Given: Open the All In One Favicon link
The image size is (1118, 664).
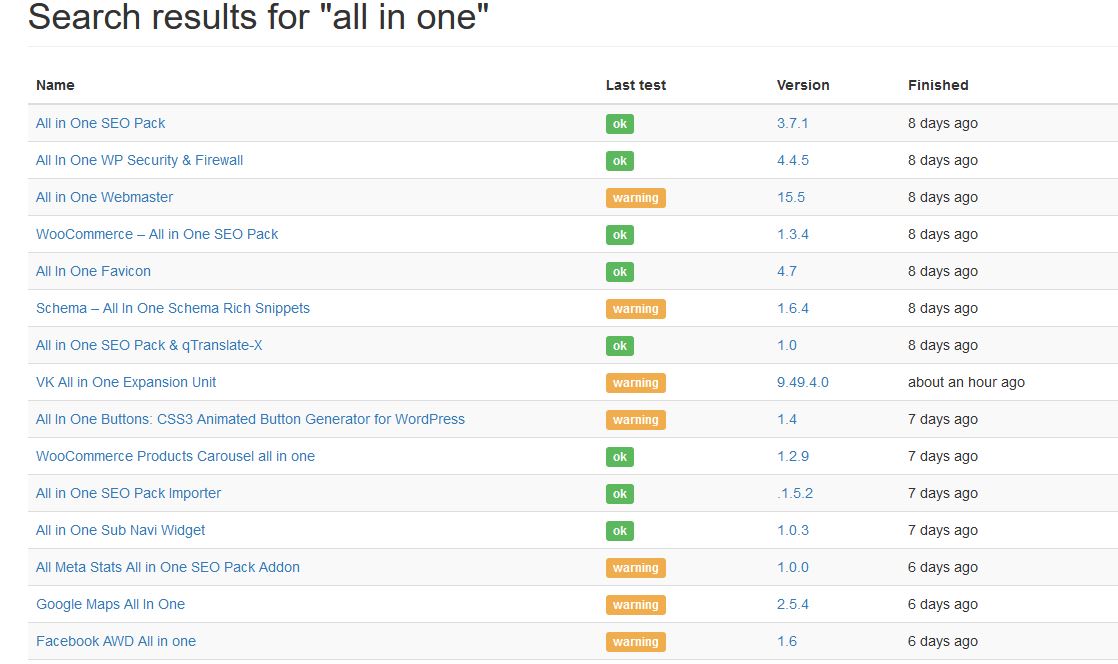Looking at the screenshot, I should [93, 272].
